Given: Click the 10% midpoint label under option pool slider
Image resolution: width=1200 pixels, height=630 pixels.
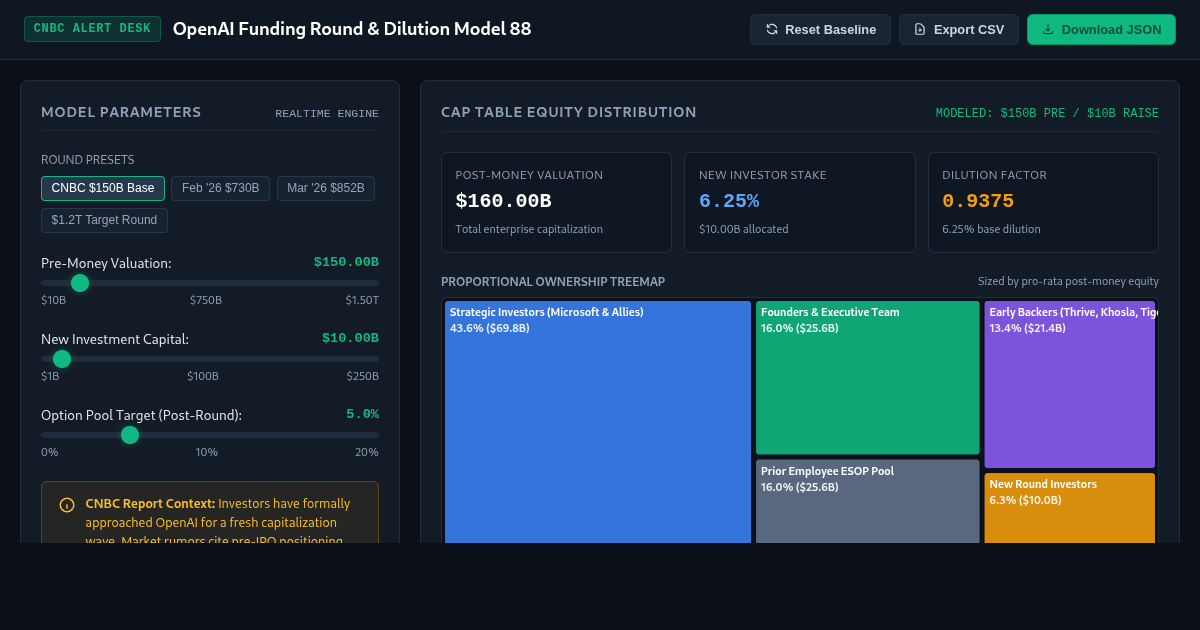Looking at the screenshot, I should click(x=206, y=452).
